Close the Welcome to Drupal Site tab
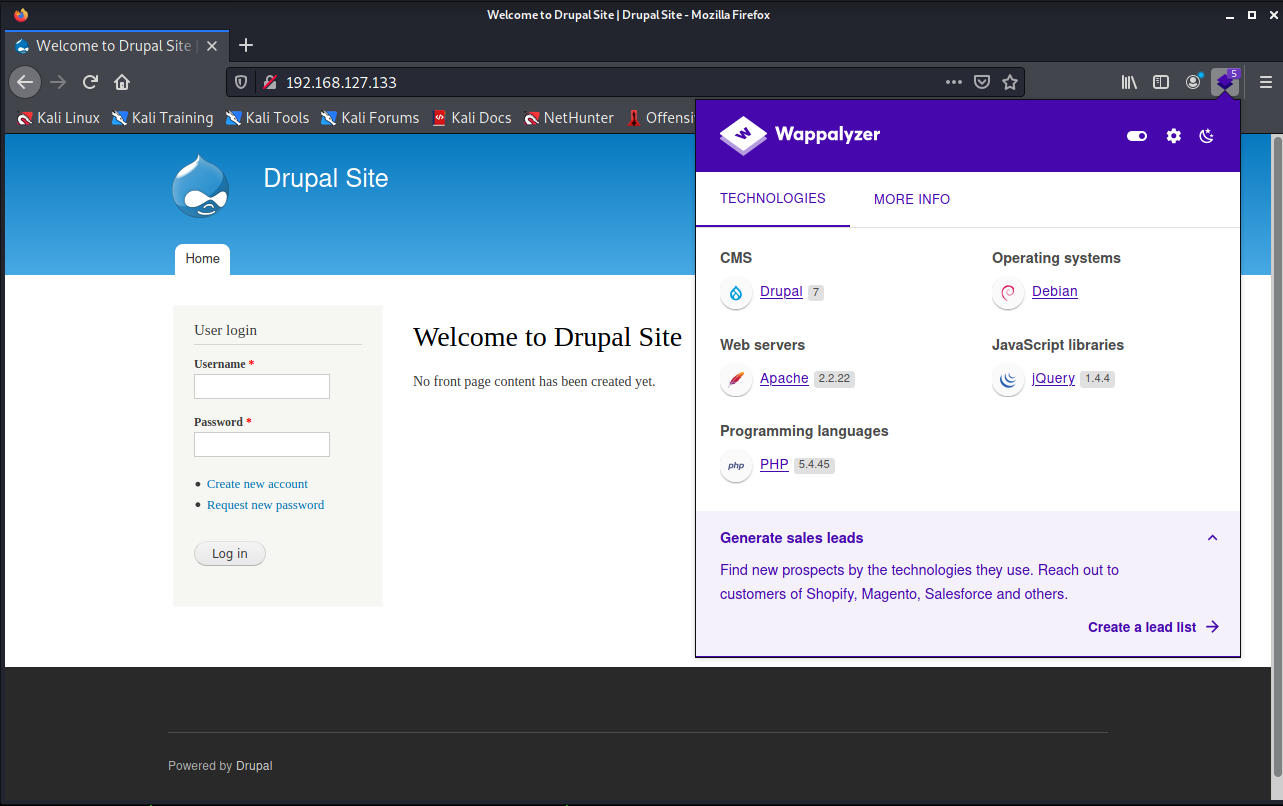The height and width of the screenshot is (806, 1283). coord(211,46)
